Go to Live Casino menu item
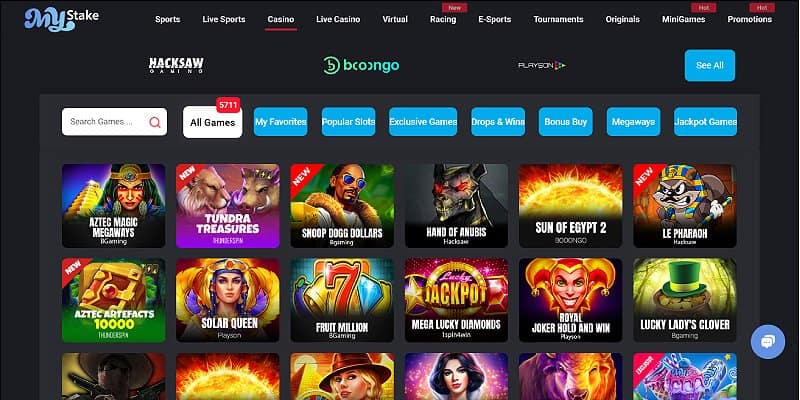800x400 pixels. [x=338, y=19]
